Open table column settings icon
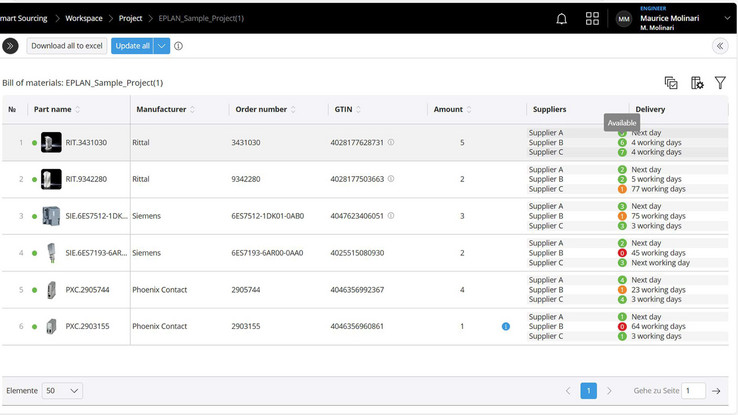The image size is (738, 415). point(697,83)
